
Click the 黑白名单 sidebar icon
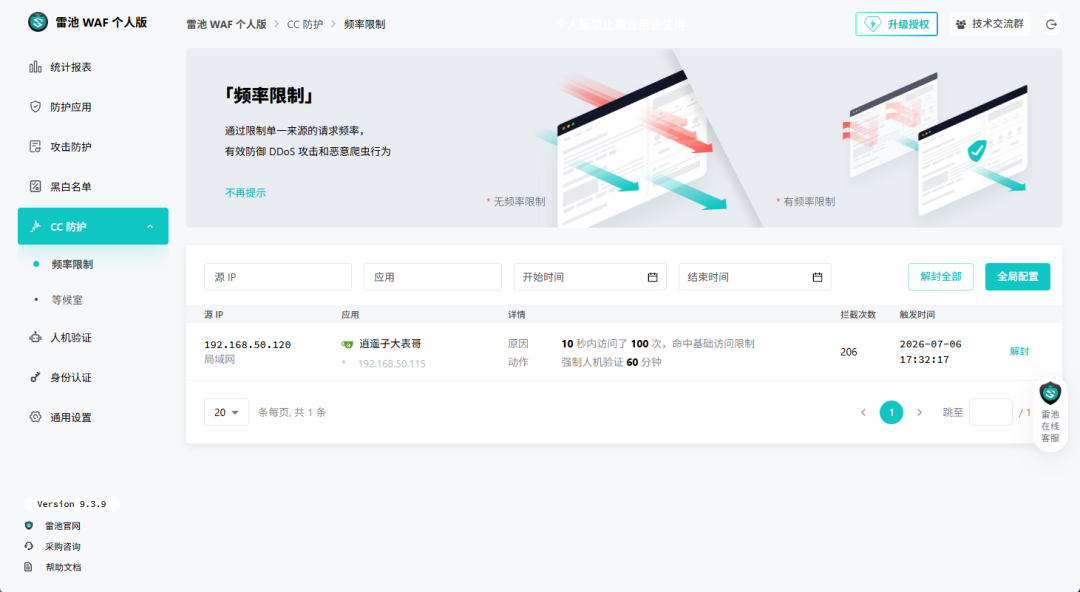(x=35, y=187)
